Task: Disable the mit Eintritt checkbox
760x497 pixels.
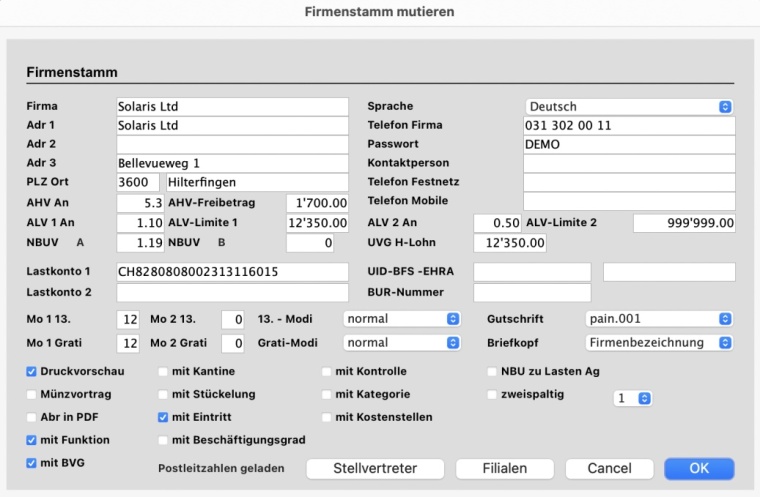Action: click(x=164, y=417)
